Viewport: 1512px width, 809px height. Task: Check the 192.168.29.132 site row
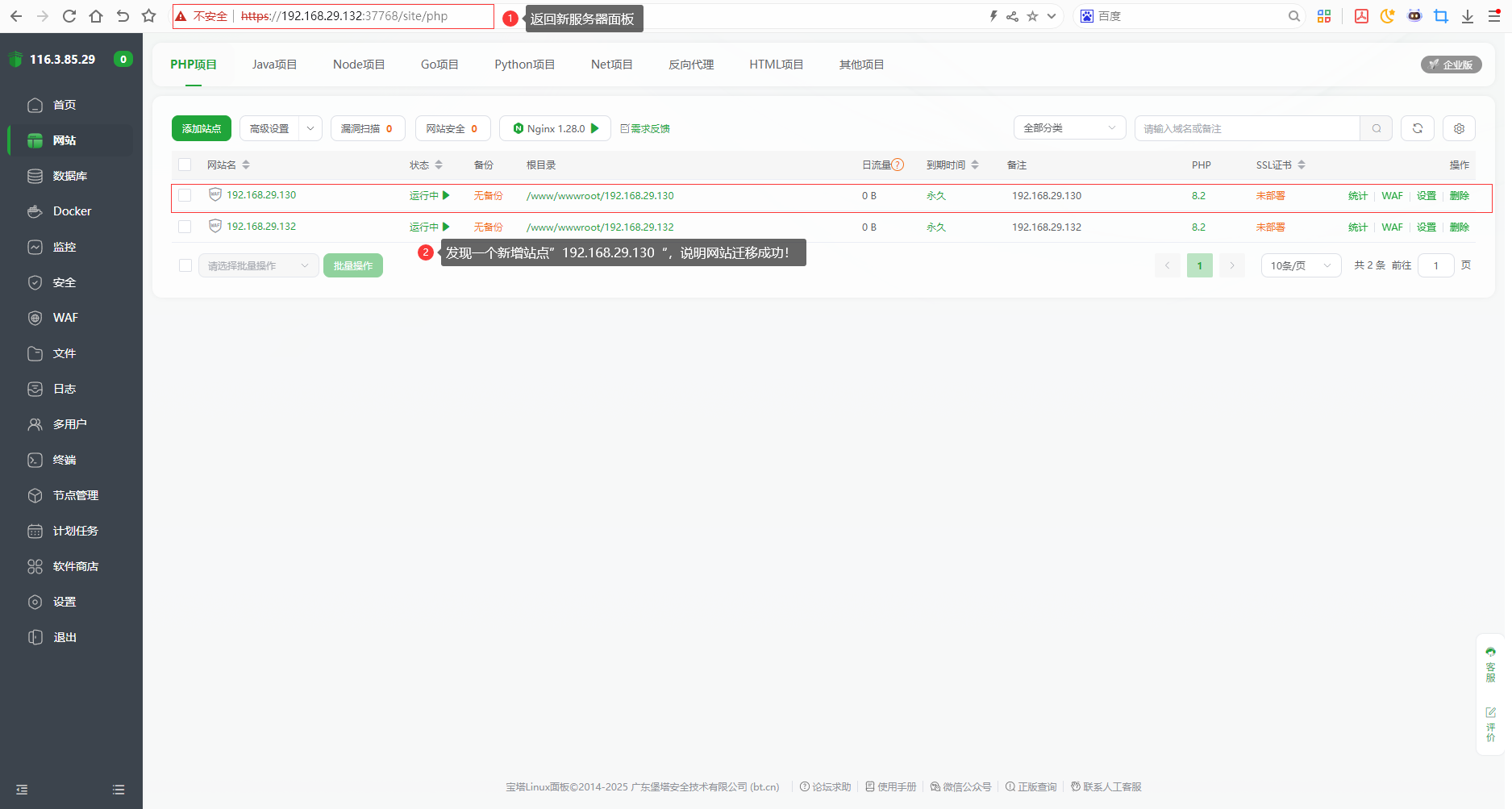coord(185,226)
